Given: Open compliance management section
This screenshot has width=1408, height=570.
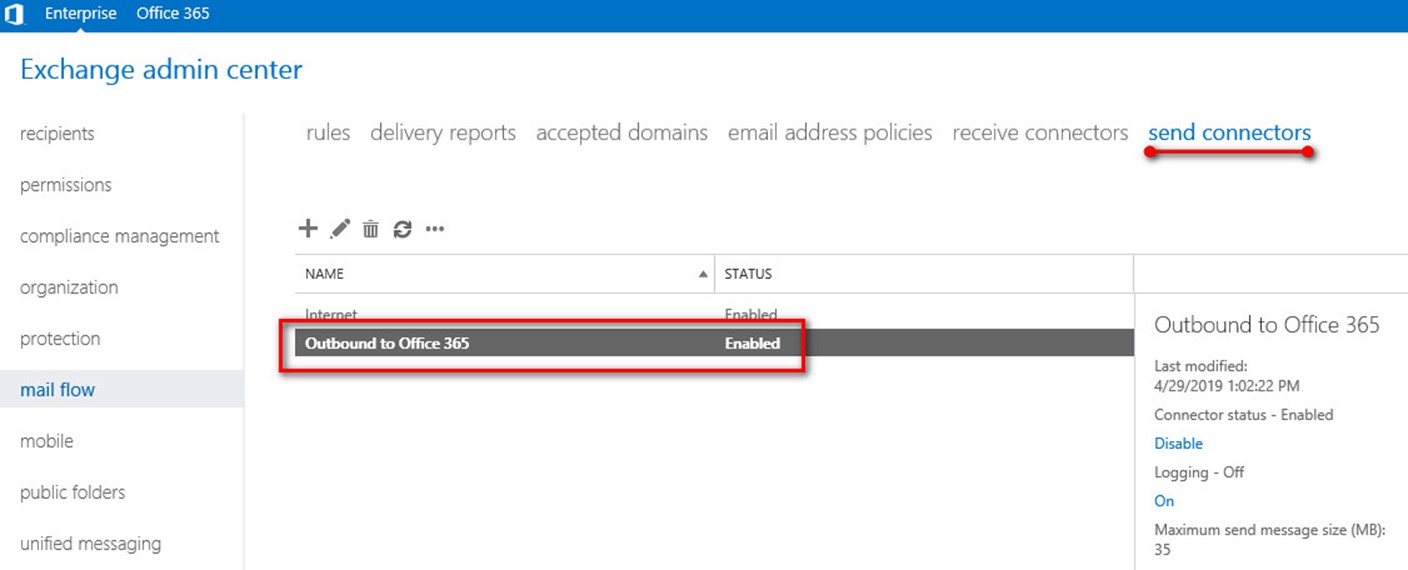Looking at the screenshot, I should [x=120, y=236].
